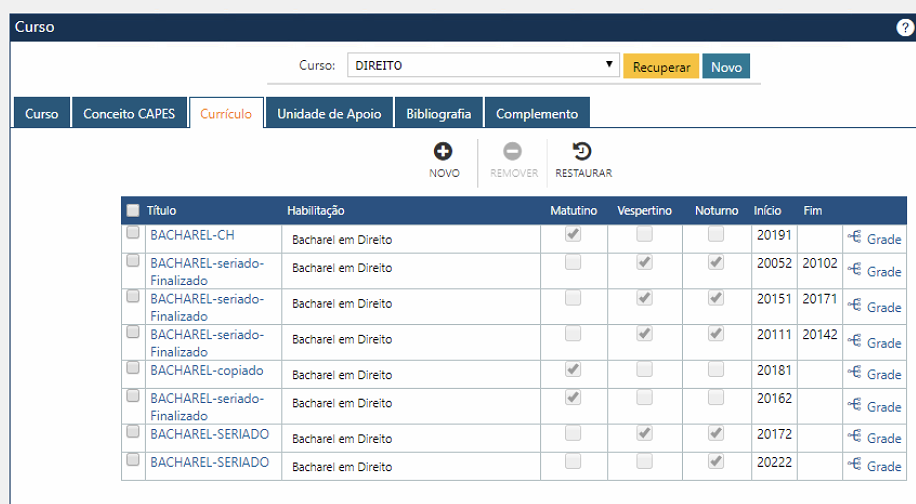
Task: Click the Início column header
Action: [x=767, y=210]
